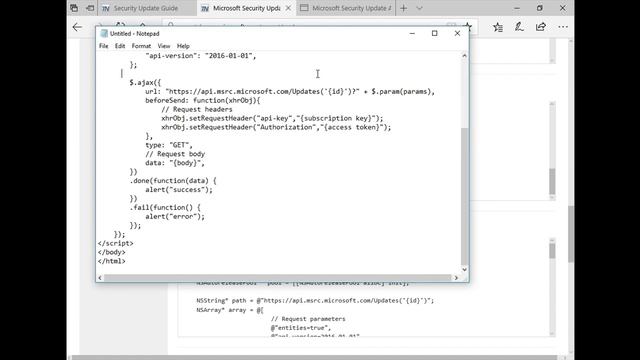Click Notepad horizontal scrollbar right arrow
640x360 pixels.
[456, 278]
